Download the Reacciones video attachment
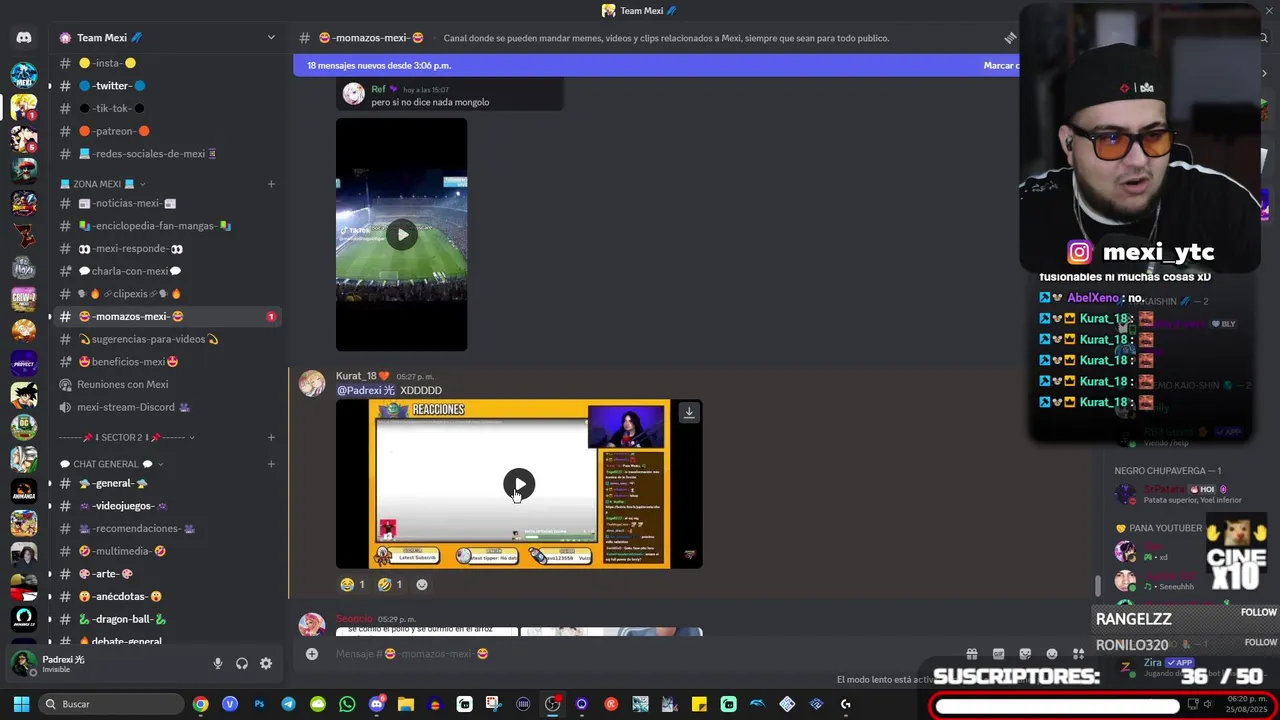 click(x=689, y=412)
